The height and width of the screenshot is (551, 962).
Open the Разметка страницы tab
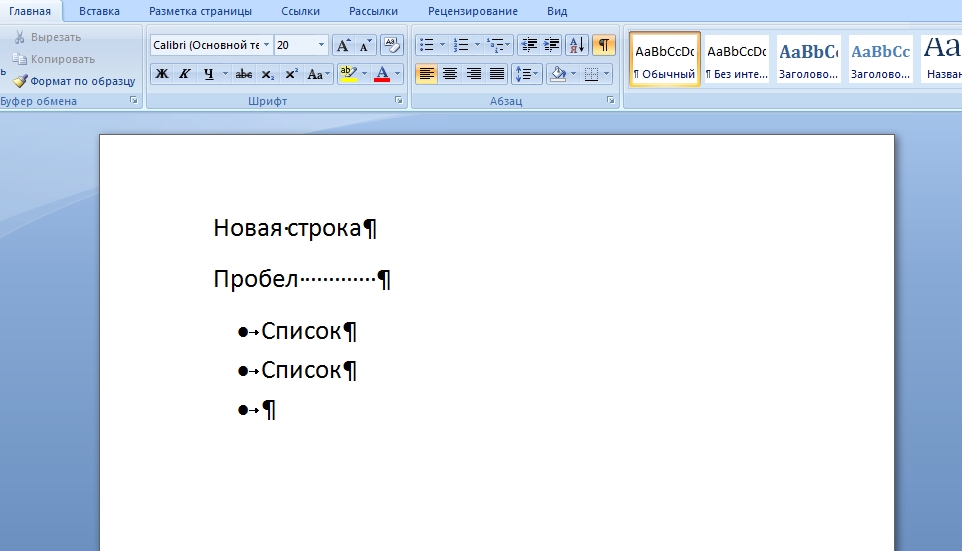(x=201, y=11)
